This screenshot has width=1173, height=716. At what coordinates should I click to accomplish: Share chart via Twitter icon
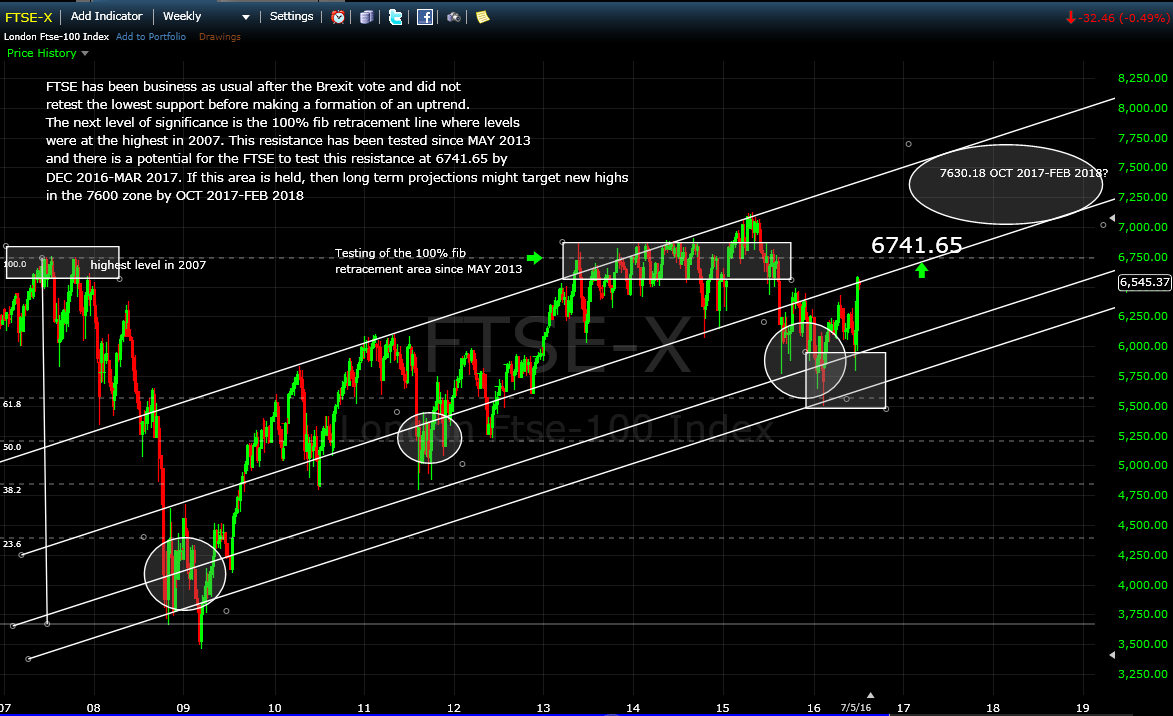coord(396,16)
